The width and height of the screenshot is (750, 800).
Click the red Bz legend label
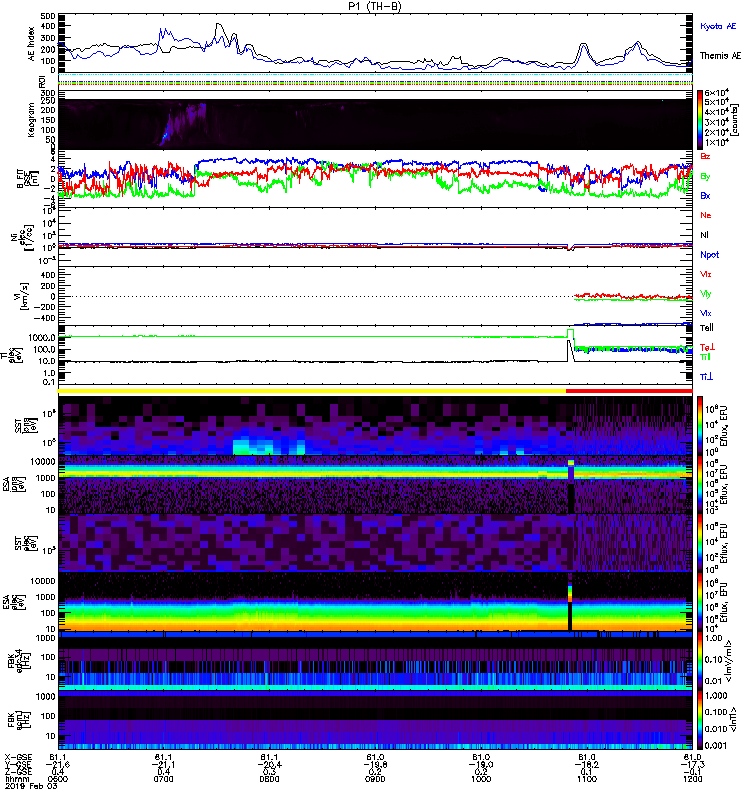click(x=705, y=157)
